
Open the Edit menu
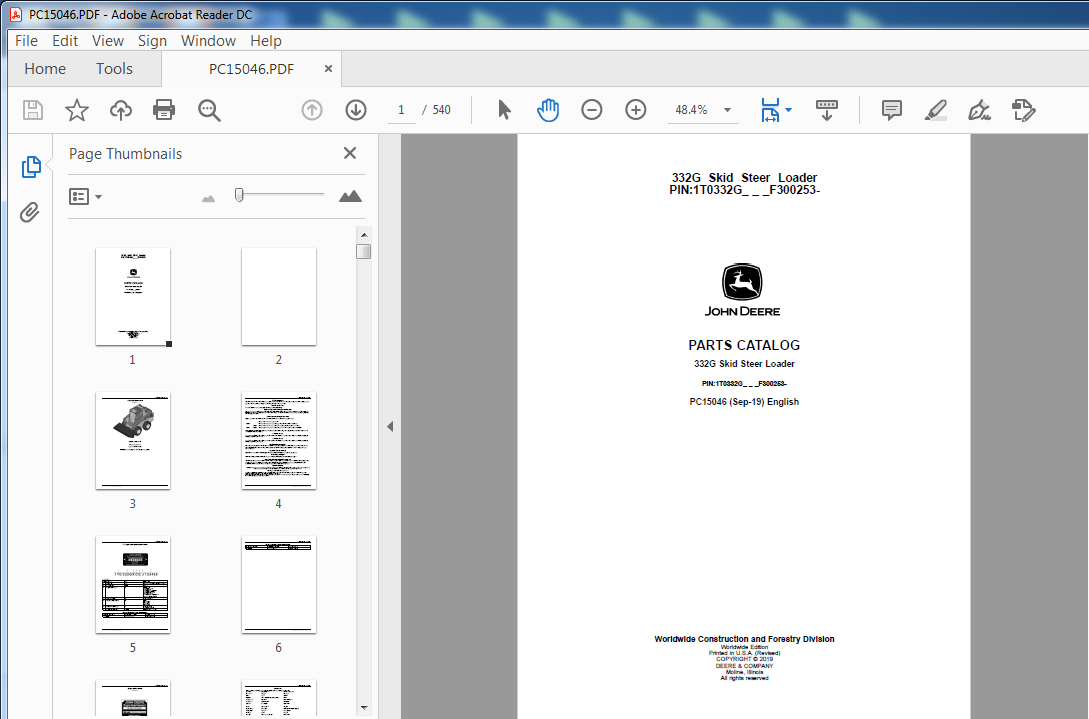65,41
